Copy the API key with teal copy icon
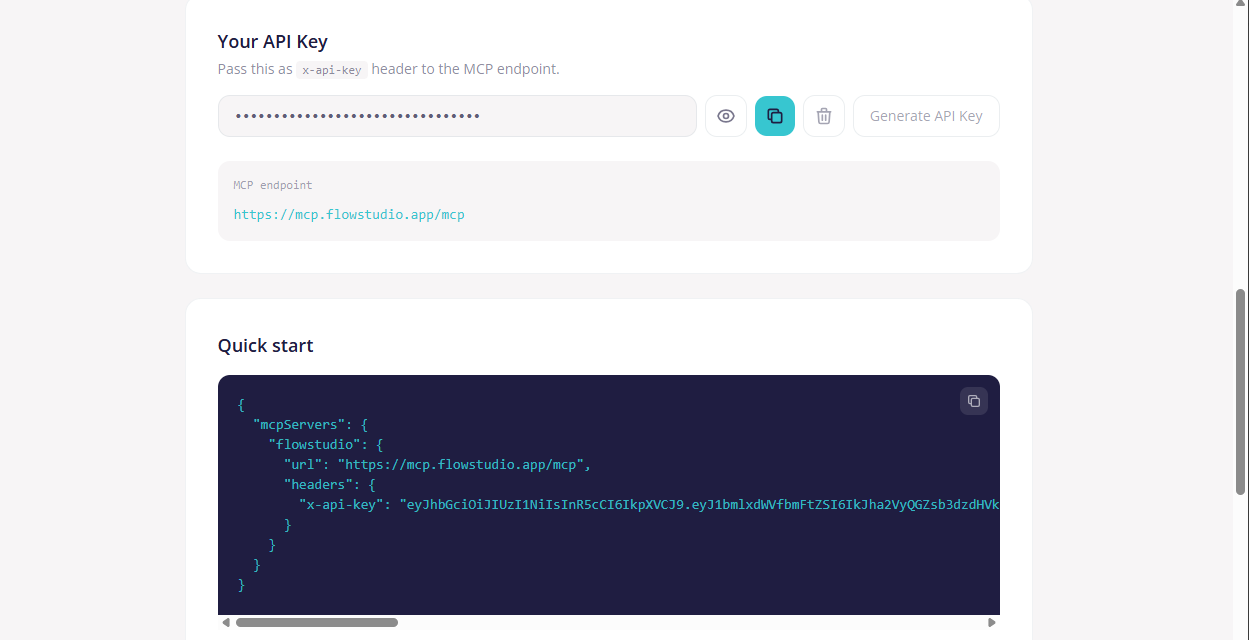1249x640 pixels. coord(775,116)
